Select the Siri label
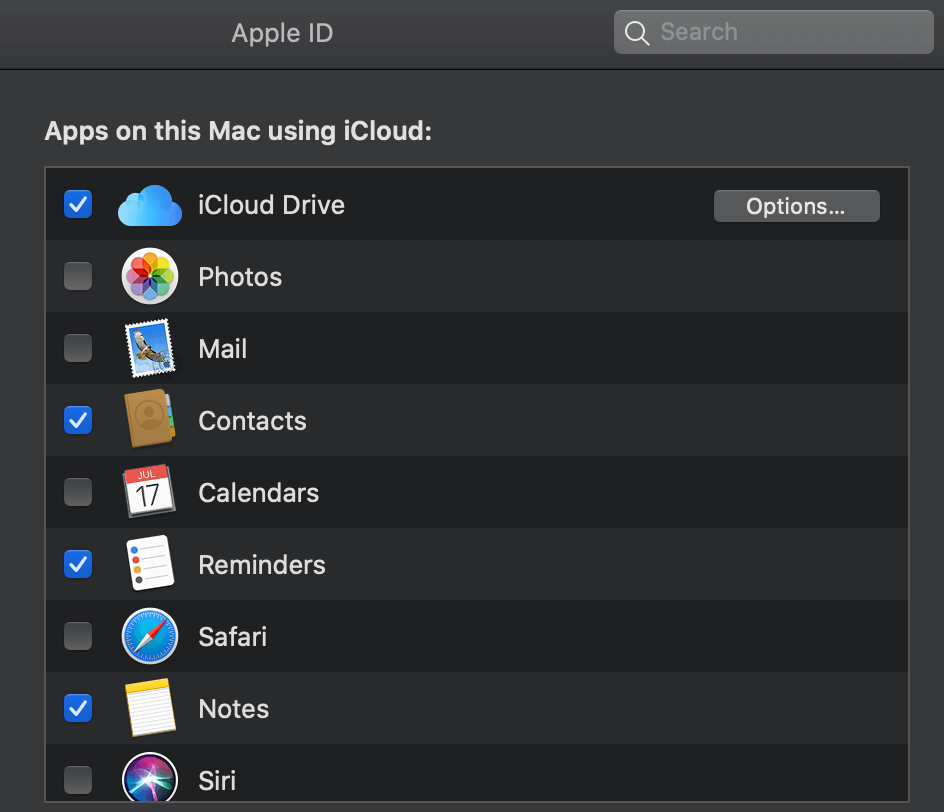This screenshot has width=944, height=812. click(x=217, y=781)
